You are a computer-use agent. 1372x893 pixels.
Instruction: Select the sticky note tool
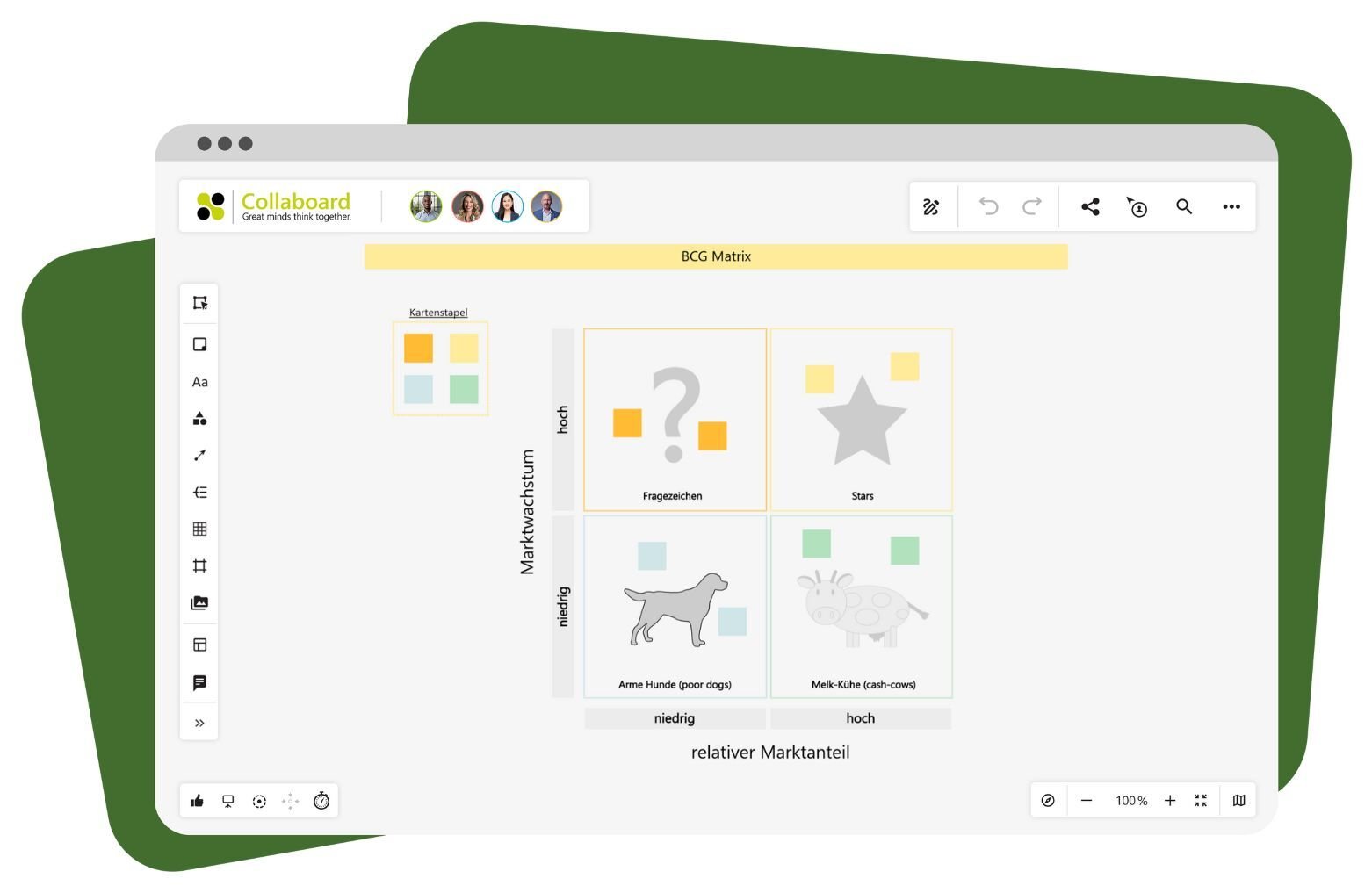[x=199, y=344]
